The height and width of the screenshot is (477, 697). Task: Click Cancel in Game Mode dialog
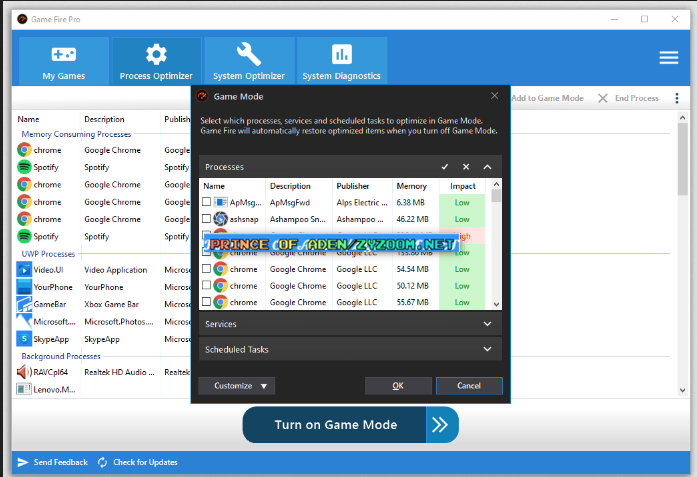pos(469,386)
